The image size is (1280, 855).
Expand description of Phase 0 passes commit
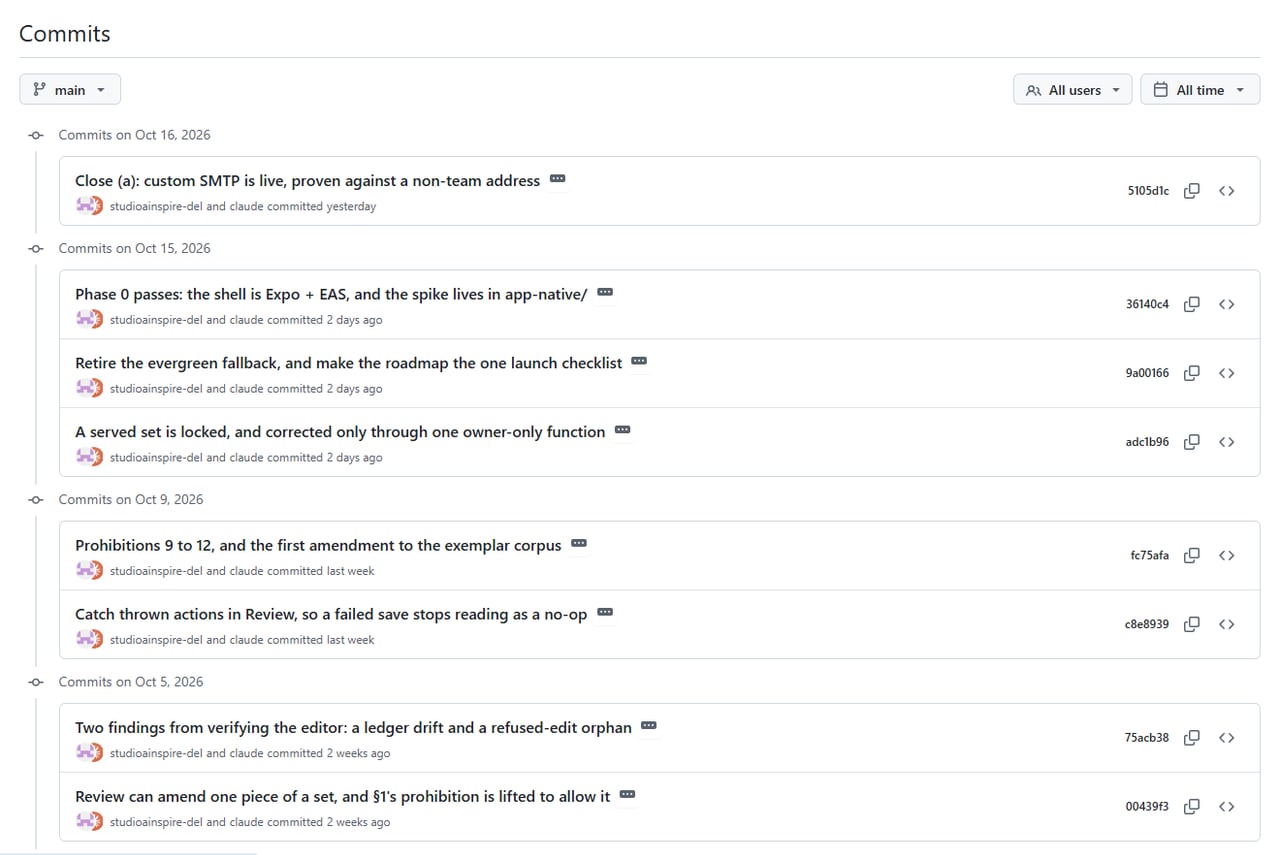coord(605,293)
